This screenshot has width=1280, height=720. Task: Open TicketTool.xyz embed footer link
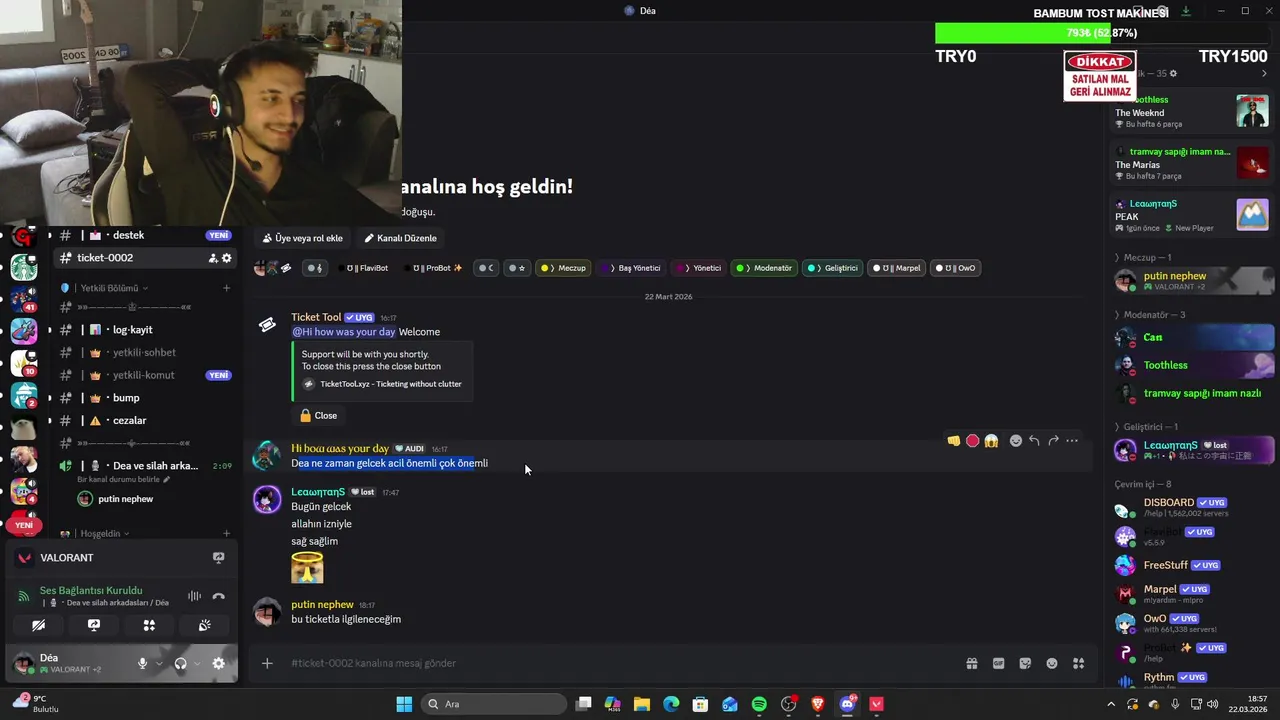391,384
